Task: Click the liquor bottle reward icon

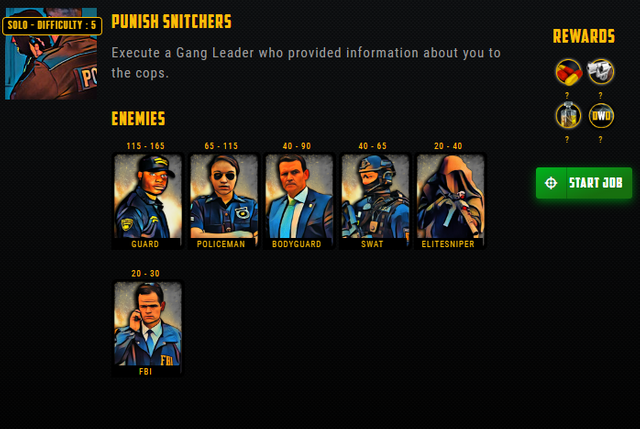Action: point(568,116)
